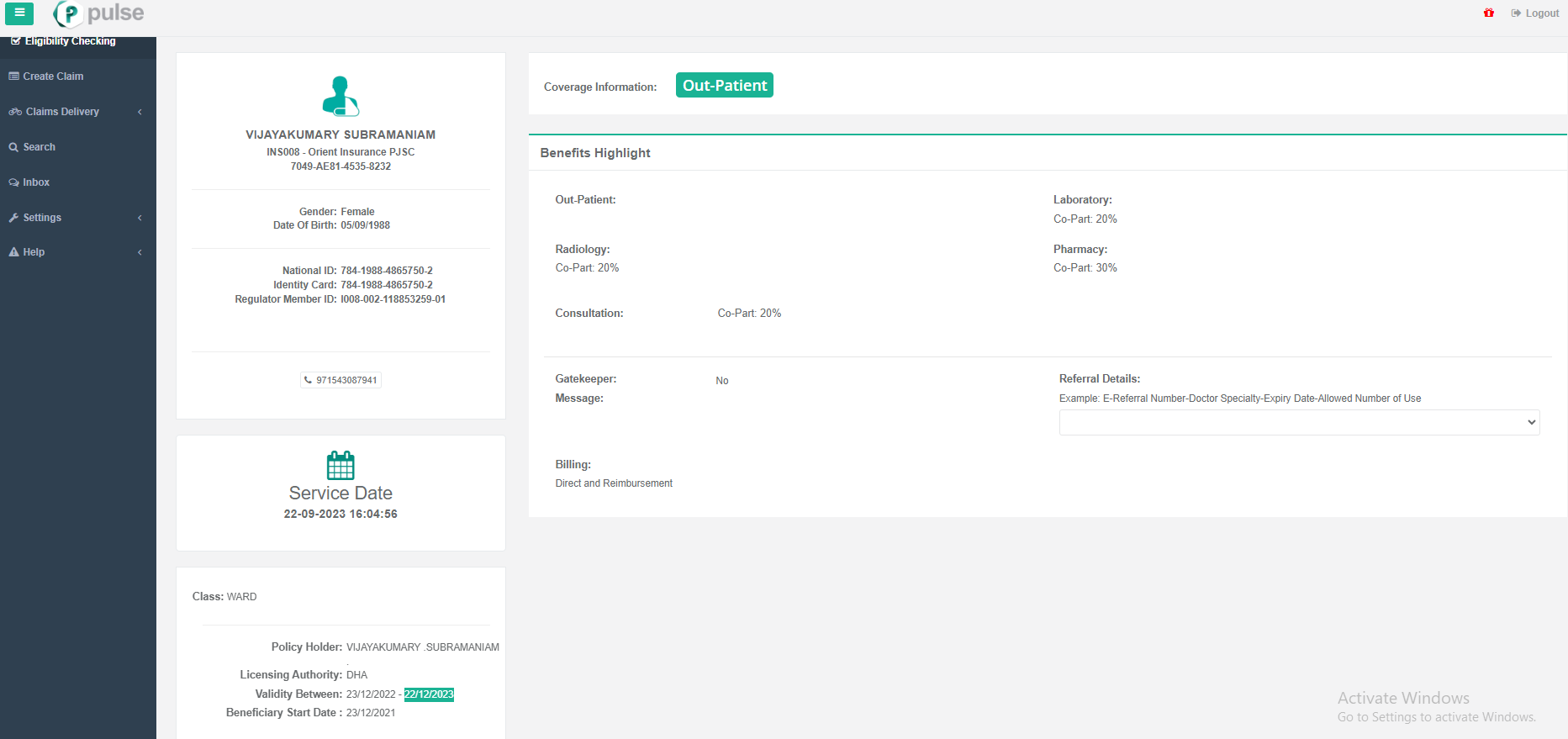Click the phone number 971543087941 button

[346, 380]
